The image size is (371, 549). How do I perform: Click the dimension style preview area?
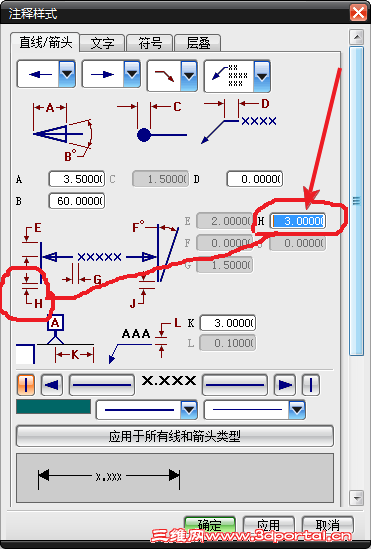pos(175,478)
